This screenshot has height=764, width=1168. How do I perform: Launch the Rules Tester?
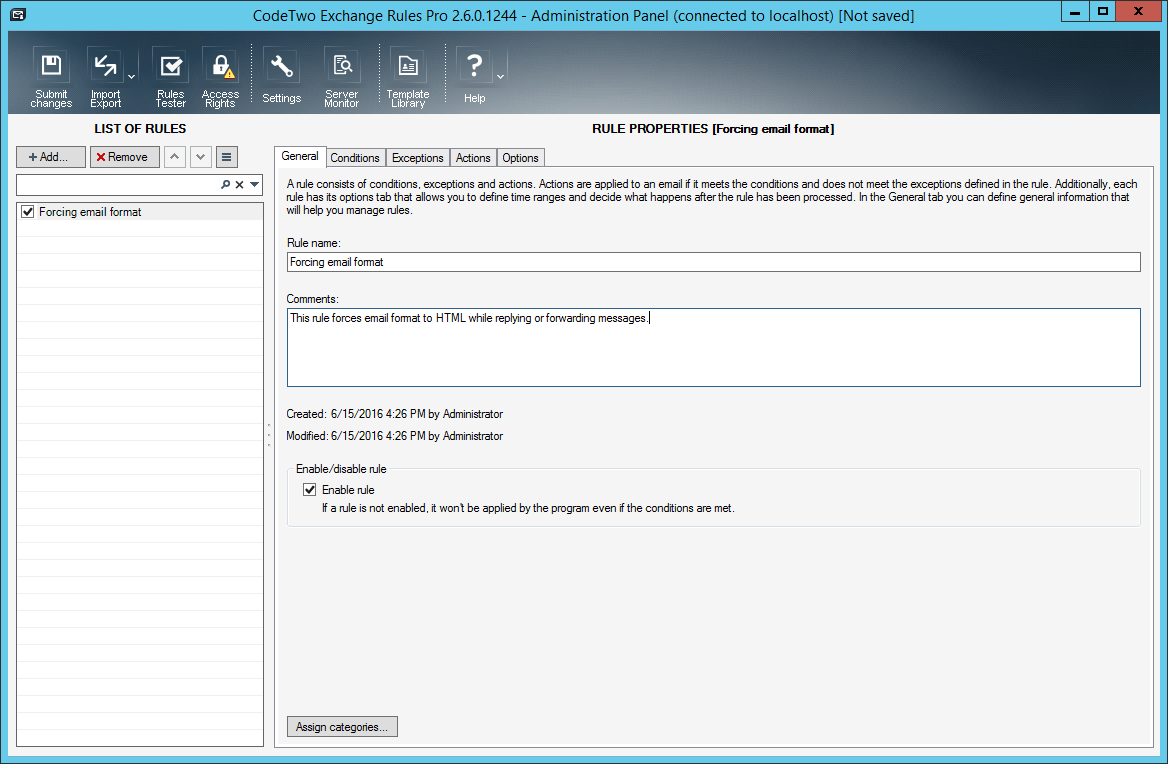171,77
